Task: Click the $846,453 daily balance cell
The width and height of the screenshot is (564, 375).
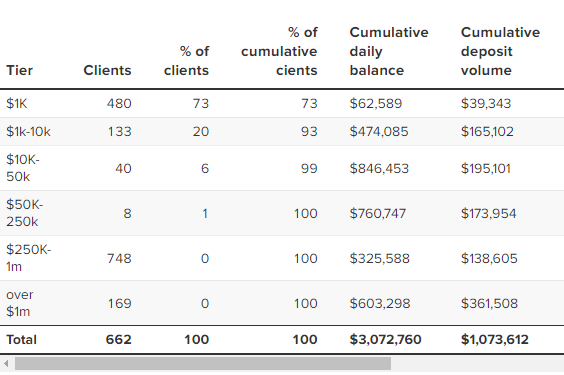Action: pos(379,168)
